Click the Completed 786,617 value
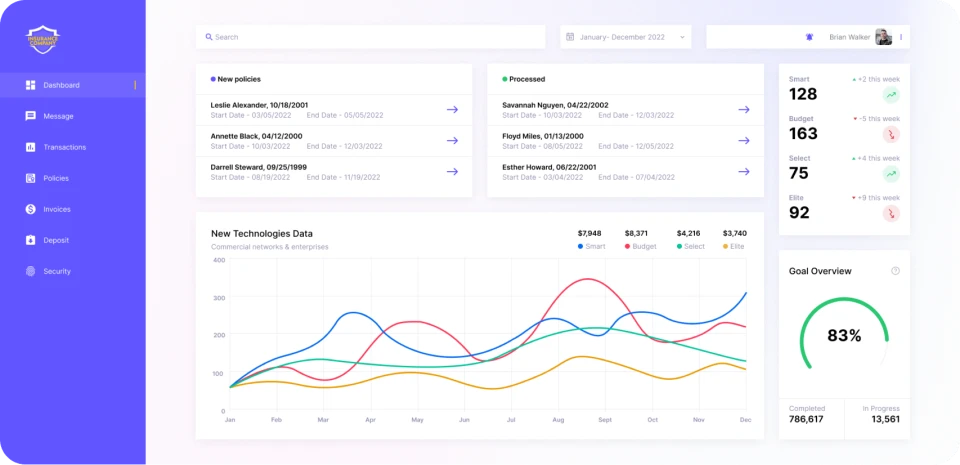This screenshot has width=960, height=465. (806, 419)
